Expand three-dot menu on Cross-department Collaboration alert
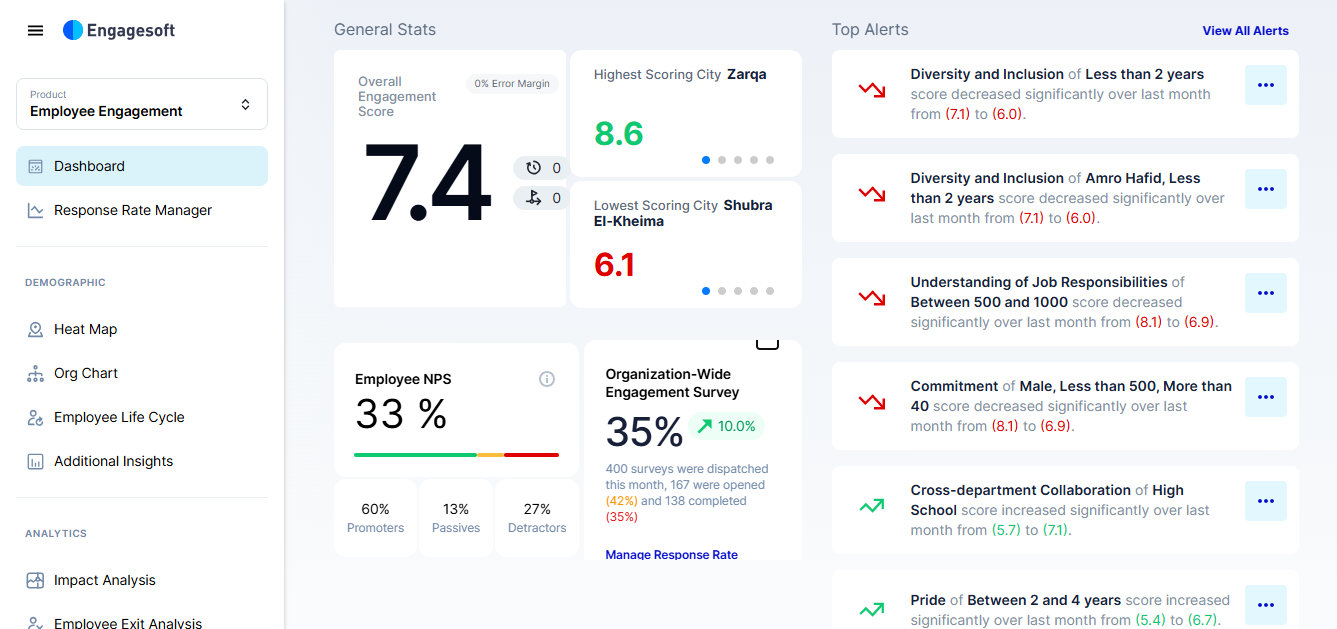The image size is (1337, 629). pos(1265,501)
